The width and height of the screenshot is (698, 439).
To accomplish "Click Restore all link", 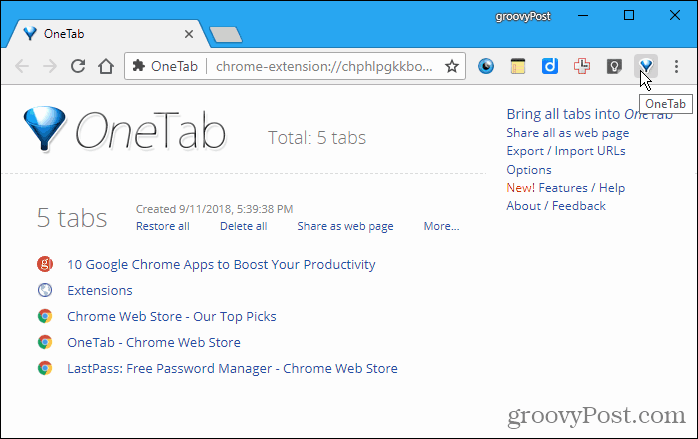I will tap(162, 226).
